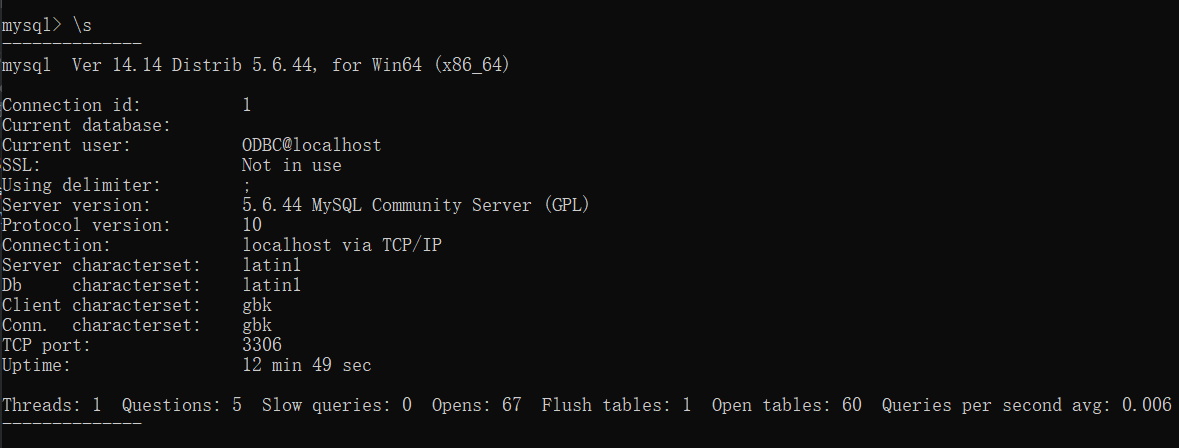Click the 'Slow queries: 0' status text
The height and width of the screenshot is (448, 1179).
[336, 405]
